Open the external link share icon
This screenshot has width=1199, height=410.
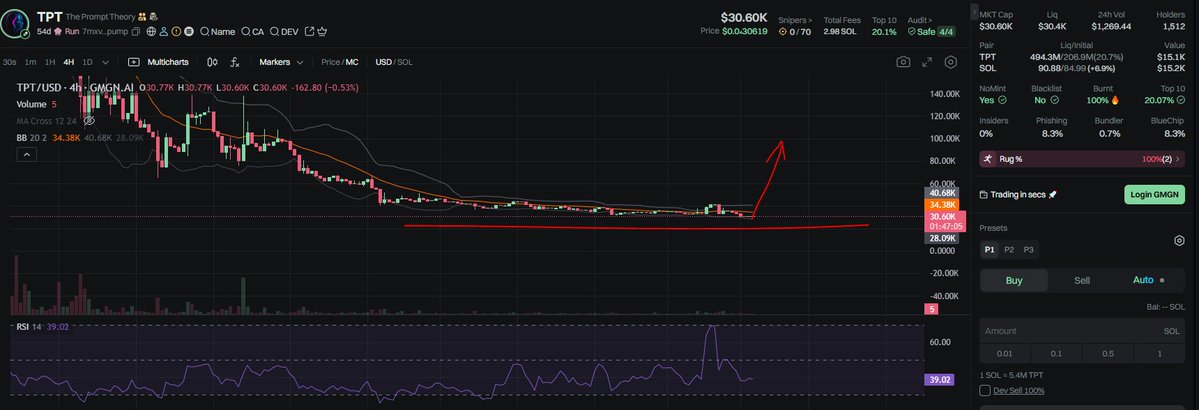click(310, 31)
